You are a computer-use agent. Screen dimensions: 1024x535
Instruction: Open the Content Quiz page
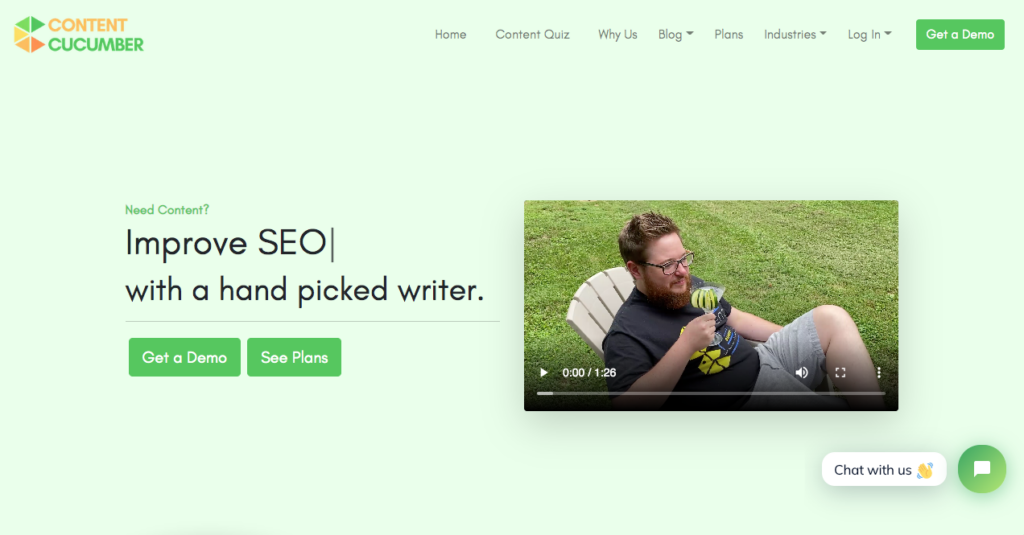[532, 35]
